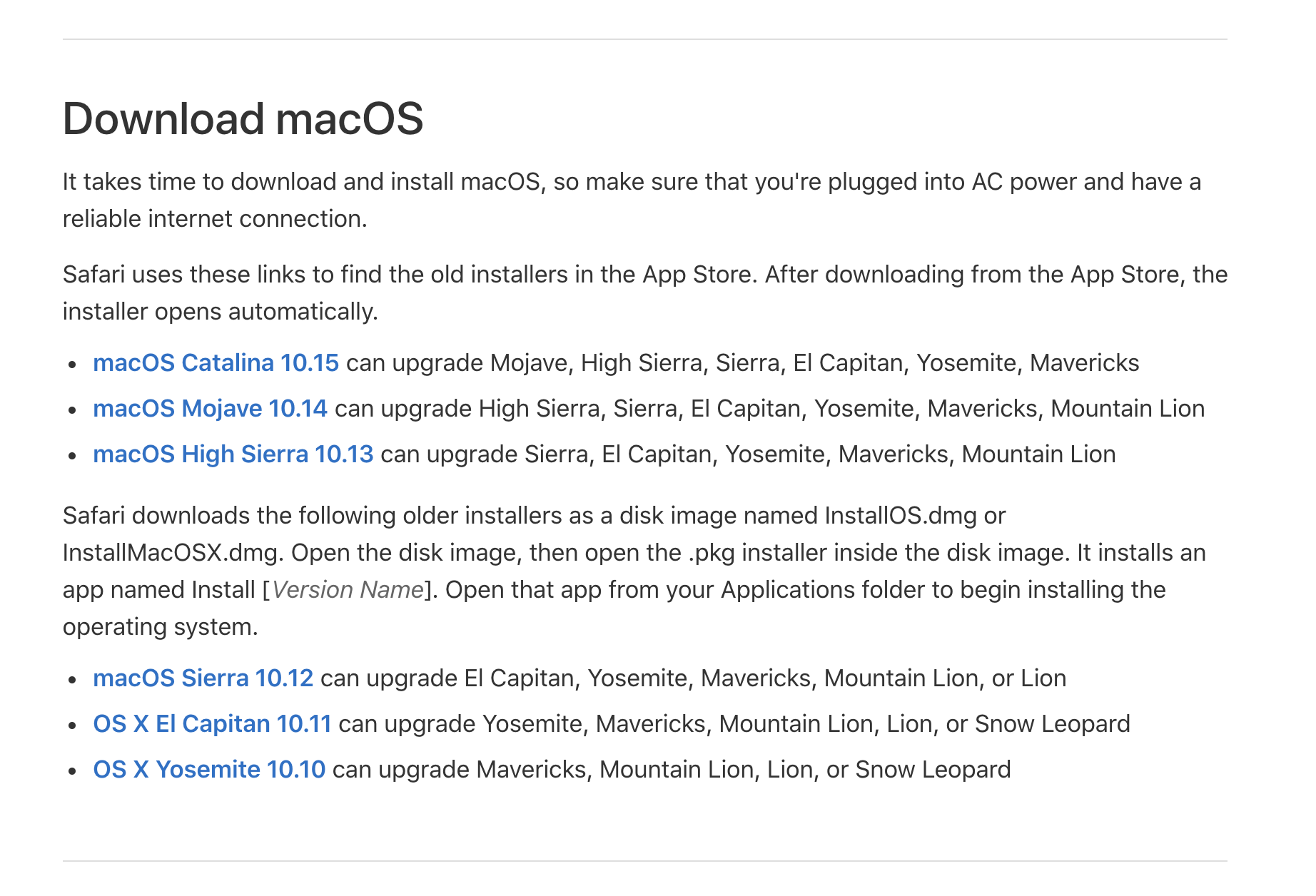Open the macOS Mojave 10.14 link

210,409
